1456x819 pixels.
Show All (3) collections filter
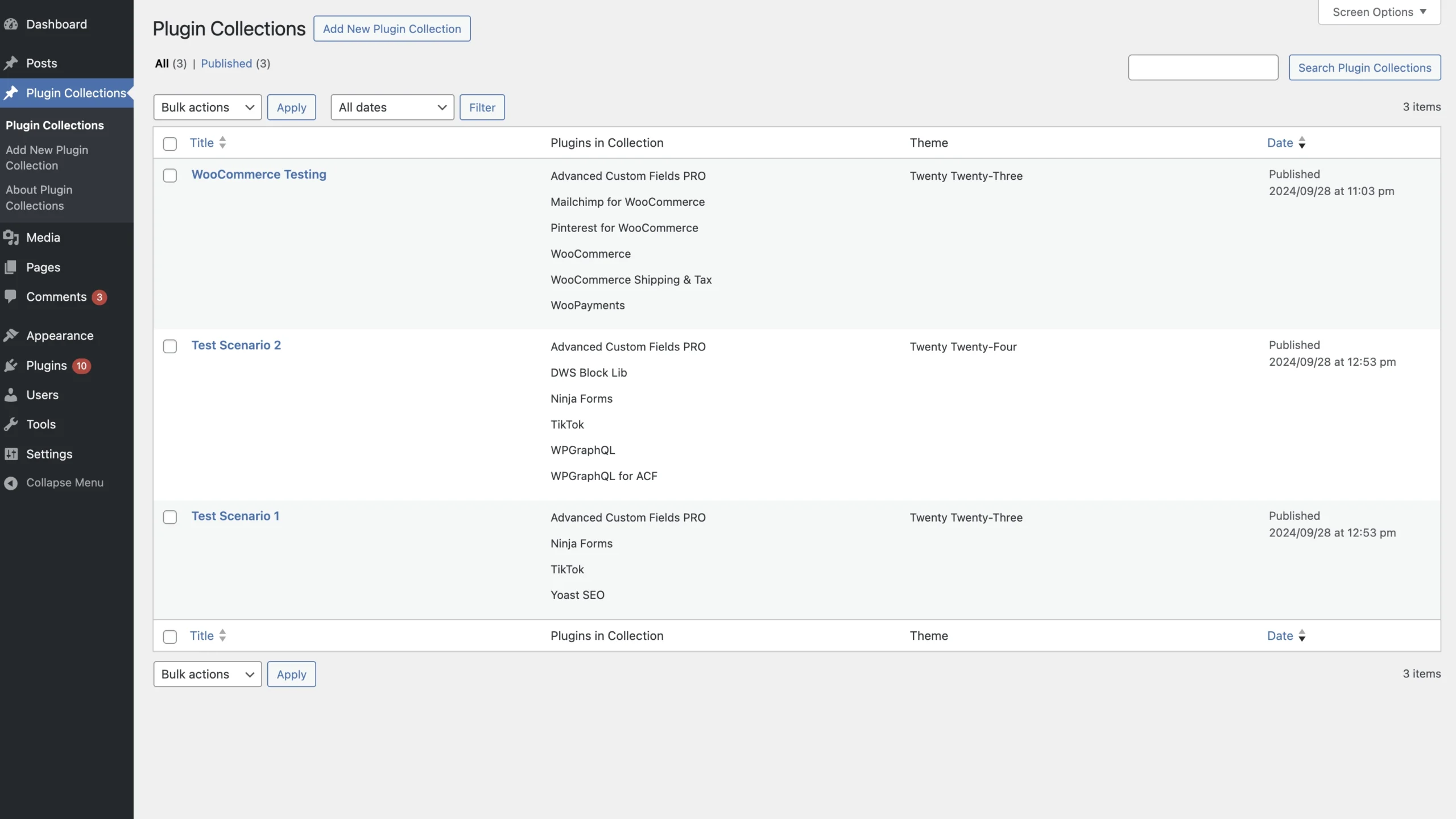click(171, 64)
